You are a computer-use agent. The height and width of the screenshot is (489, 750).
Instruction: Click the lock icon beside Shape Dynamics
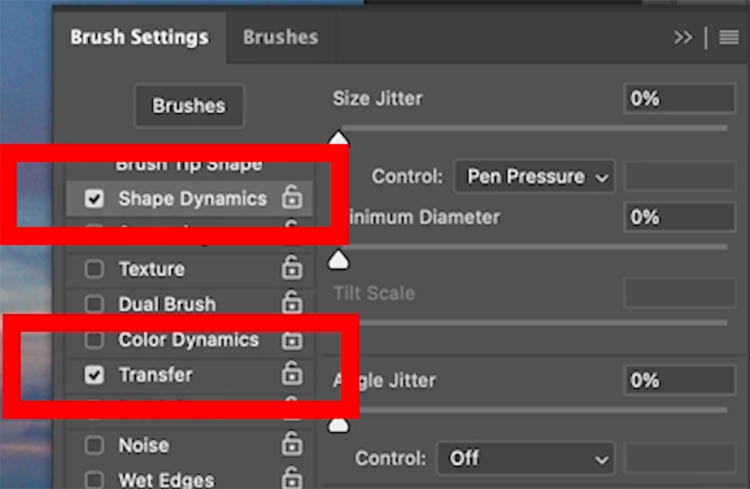[292, 197]
